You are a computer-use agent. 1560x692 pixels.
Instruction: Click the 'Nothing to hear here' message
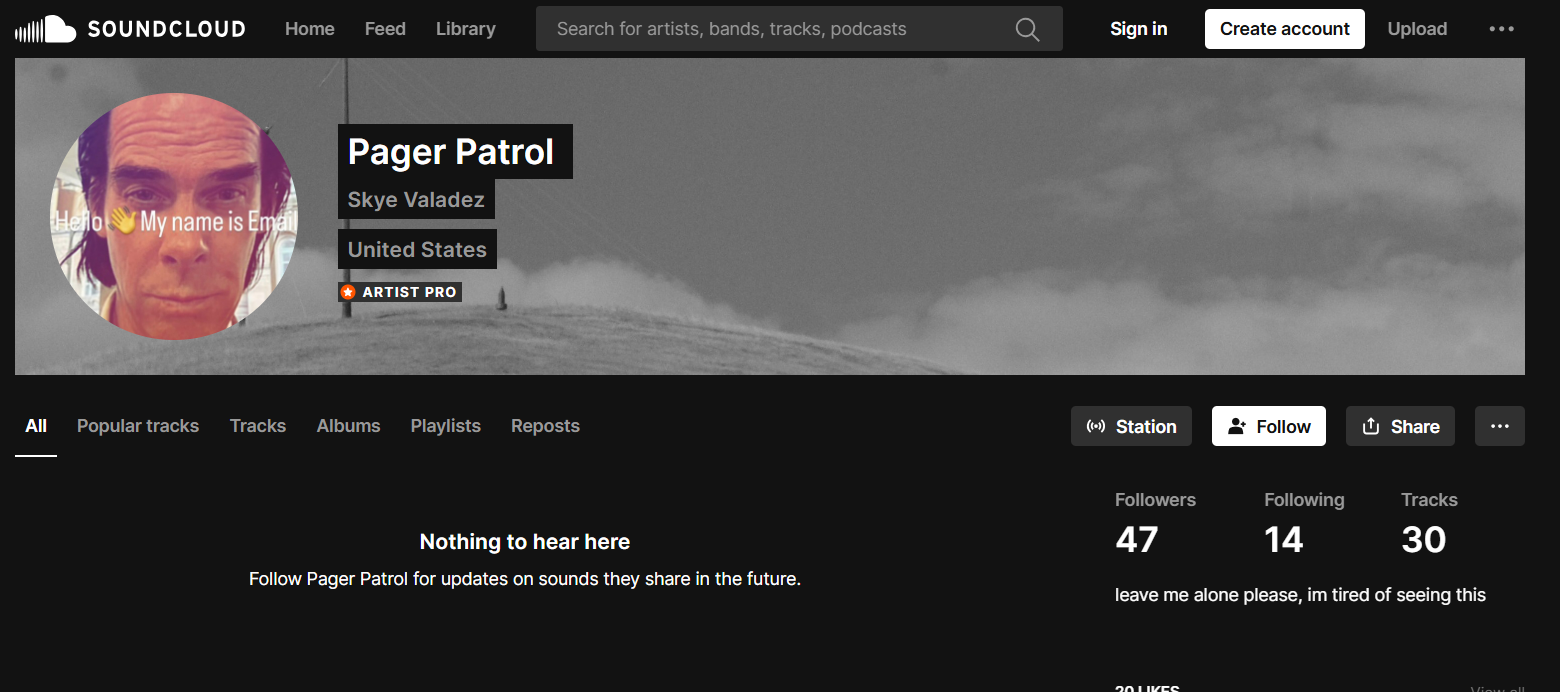(525, 542)
